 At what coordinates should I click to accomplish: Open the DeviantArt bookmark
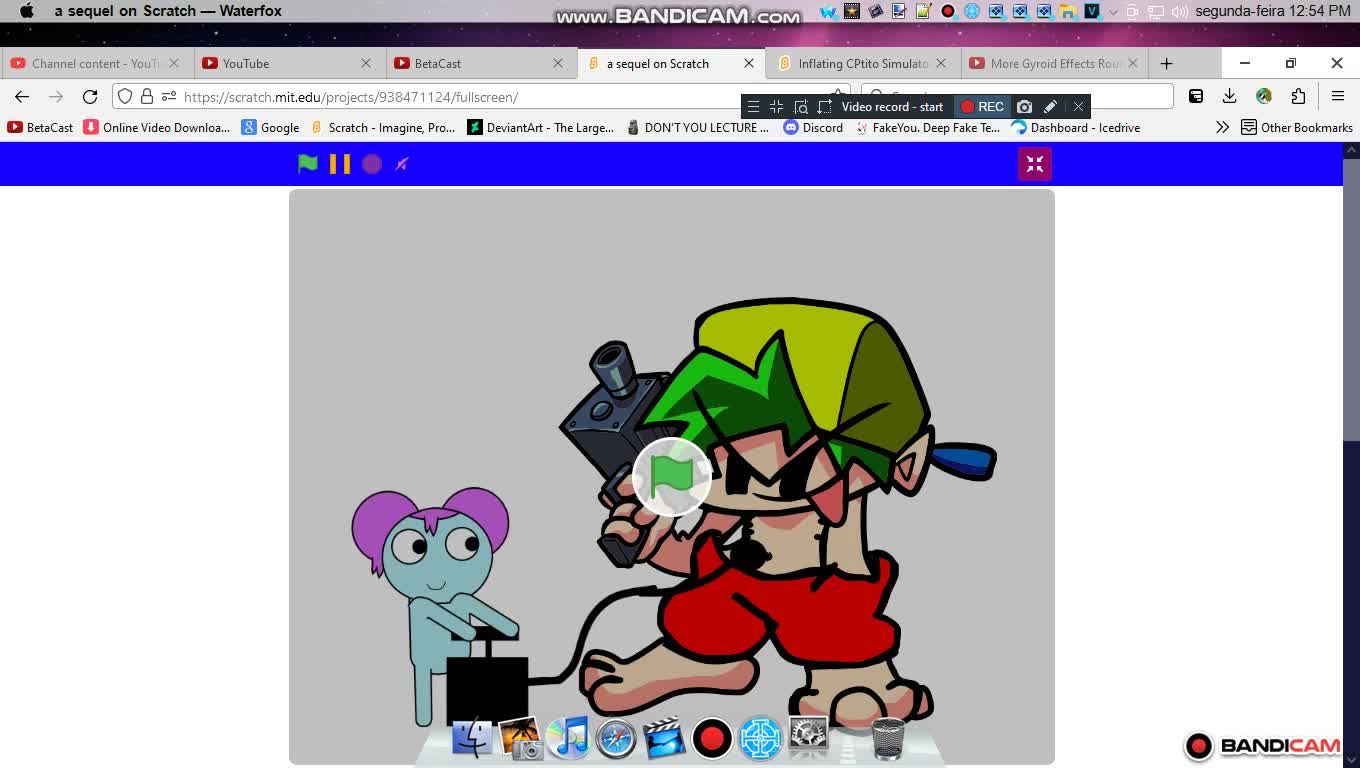click(541, 127)
